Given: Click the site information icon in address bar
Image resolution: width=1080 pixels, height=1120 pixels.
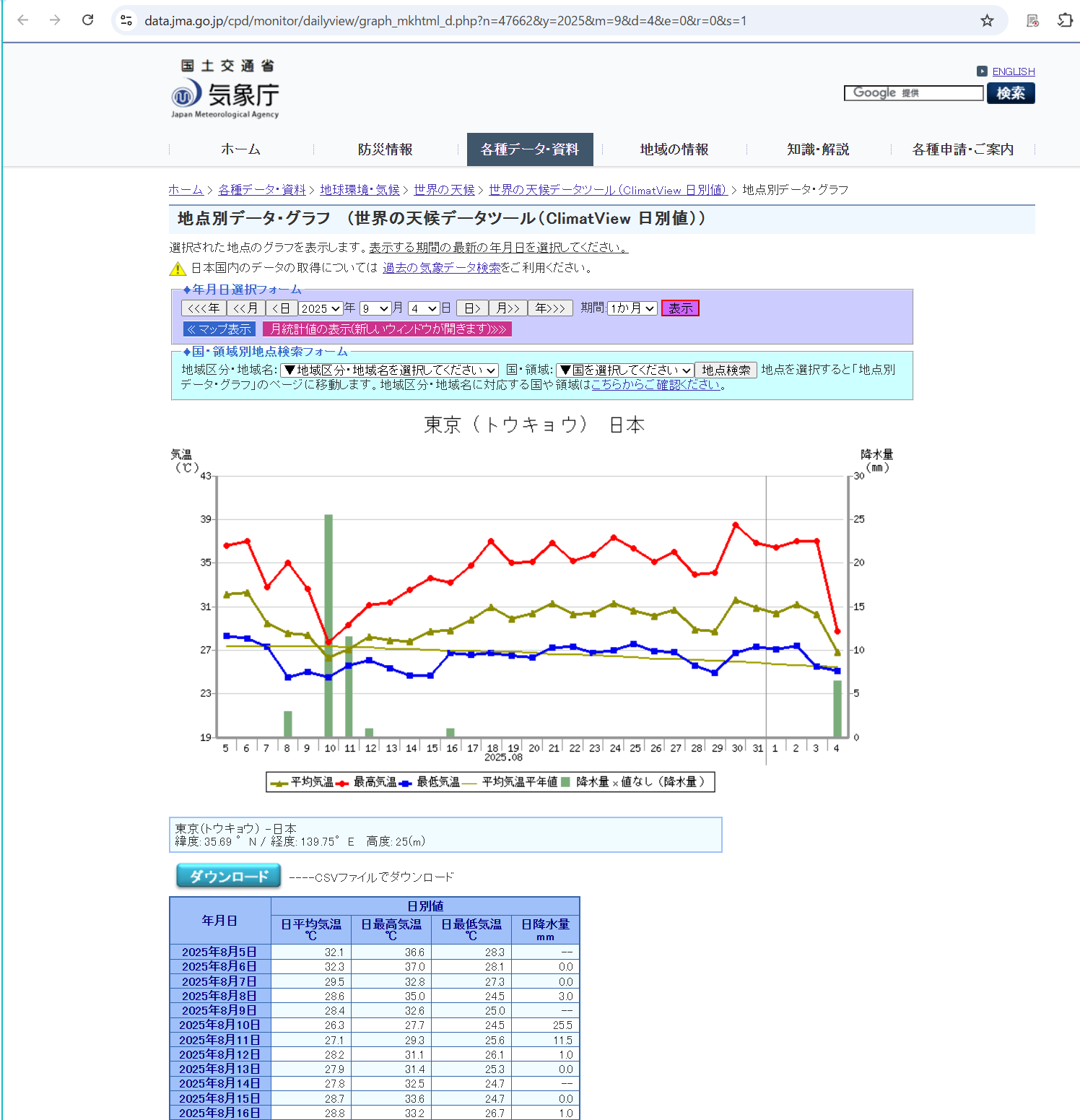Looking at the screenshot, I should (126, 20).
